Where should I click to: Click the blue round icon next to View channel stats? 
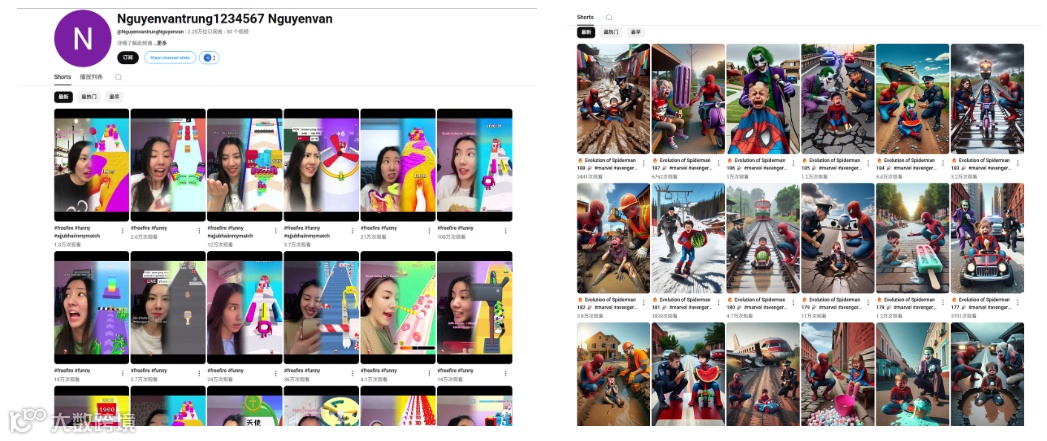209,58
